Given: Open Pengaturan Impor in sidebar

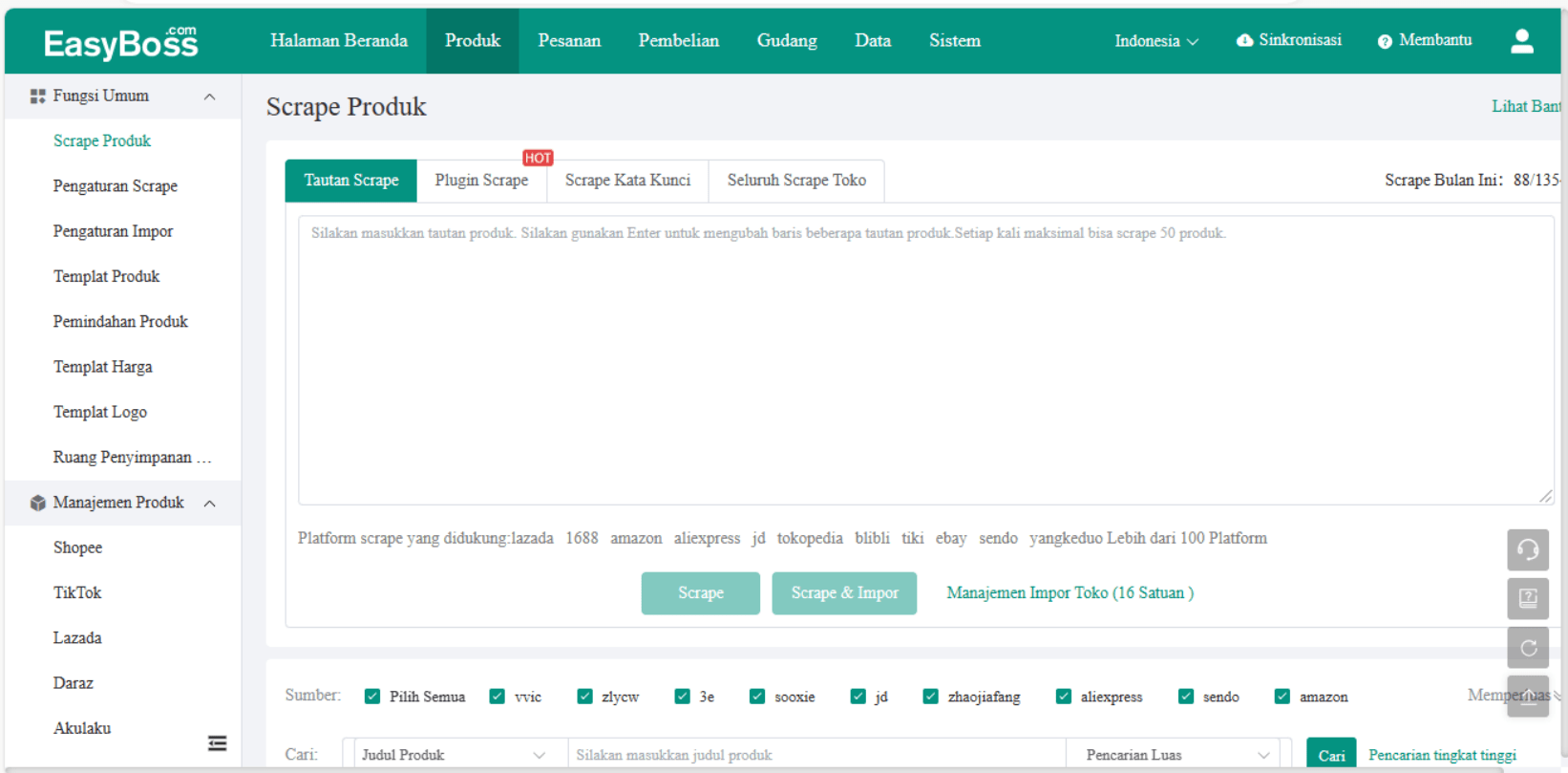Looking at the screenshot, I should pyautogui.click(x=114, y=231).
